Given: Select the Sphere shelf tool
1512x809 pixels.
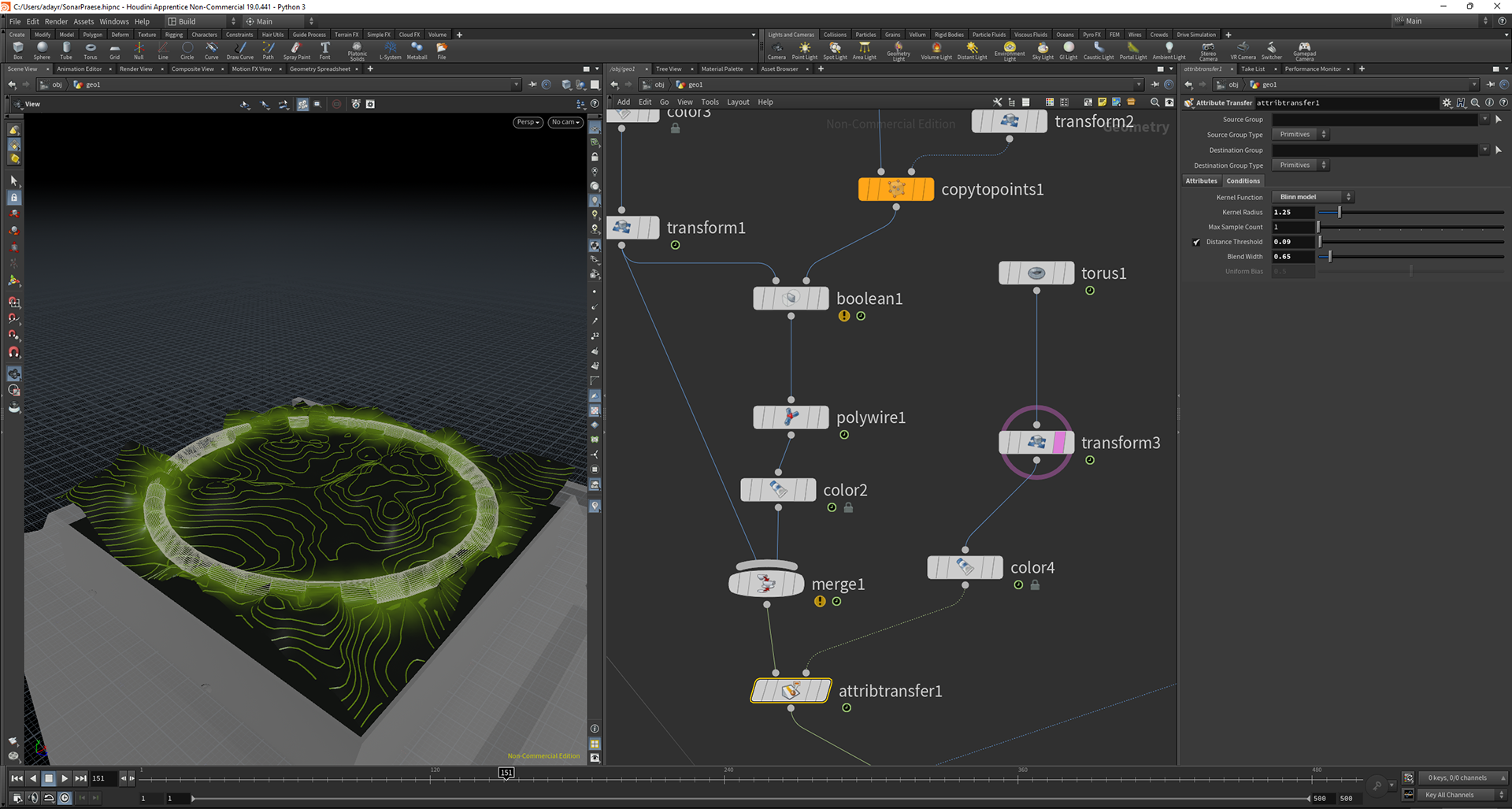Looking at the screenshot, I should pos(42,50).
